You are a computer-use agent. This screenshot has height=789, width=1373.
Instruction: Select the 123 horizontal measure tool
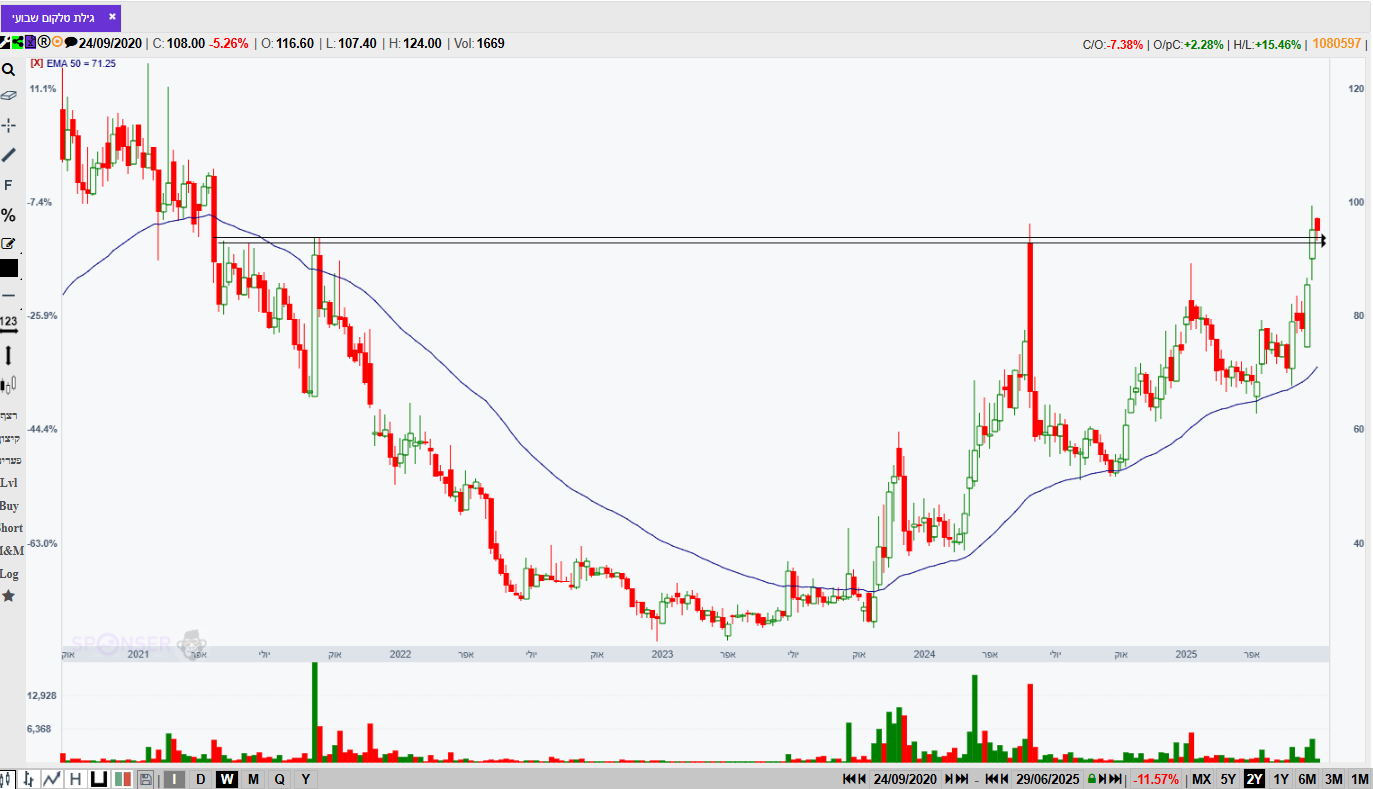8,324
